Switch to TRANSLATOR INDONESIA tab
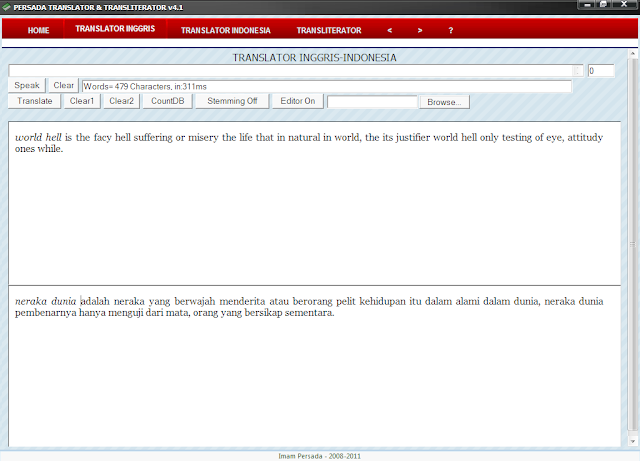The height and width of the screenshot is (461, 640). point(226,30)
